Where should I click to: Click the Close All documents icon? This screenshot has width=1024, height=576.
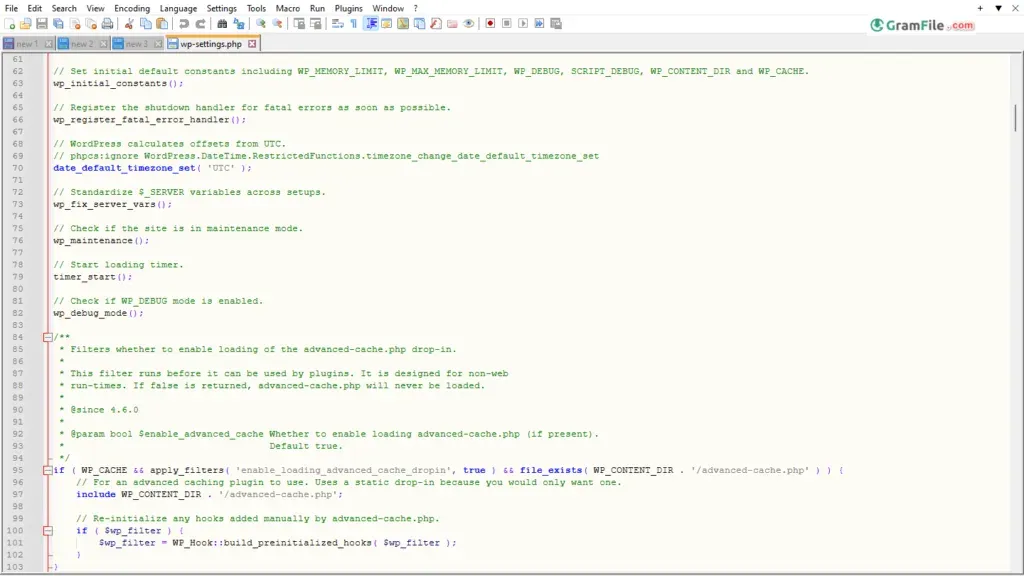point(91,24)
